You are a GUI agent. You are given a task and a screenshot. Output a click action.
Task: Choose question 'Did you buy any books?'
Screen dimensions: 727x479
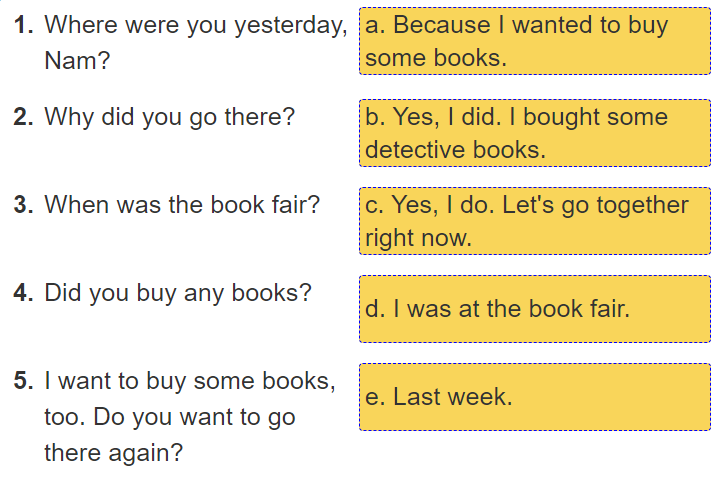click(x=178, y=293)
